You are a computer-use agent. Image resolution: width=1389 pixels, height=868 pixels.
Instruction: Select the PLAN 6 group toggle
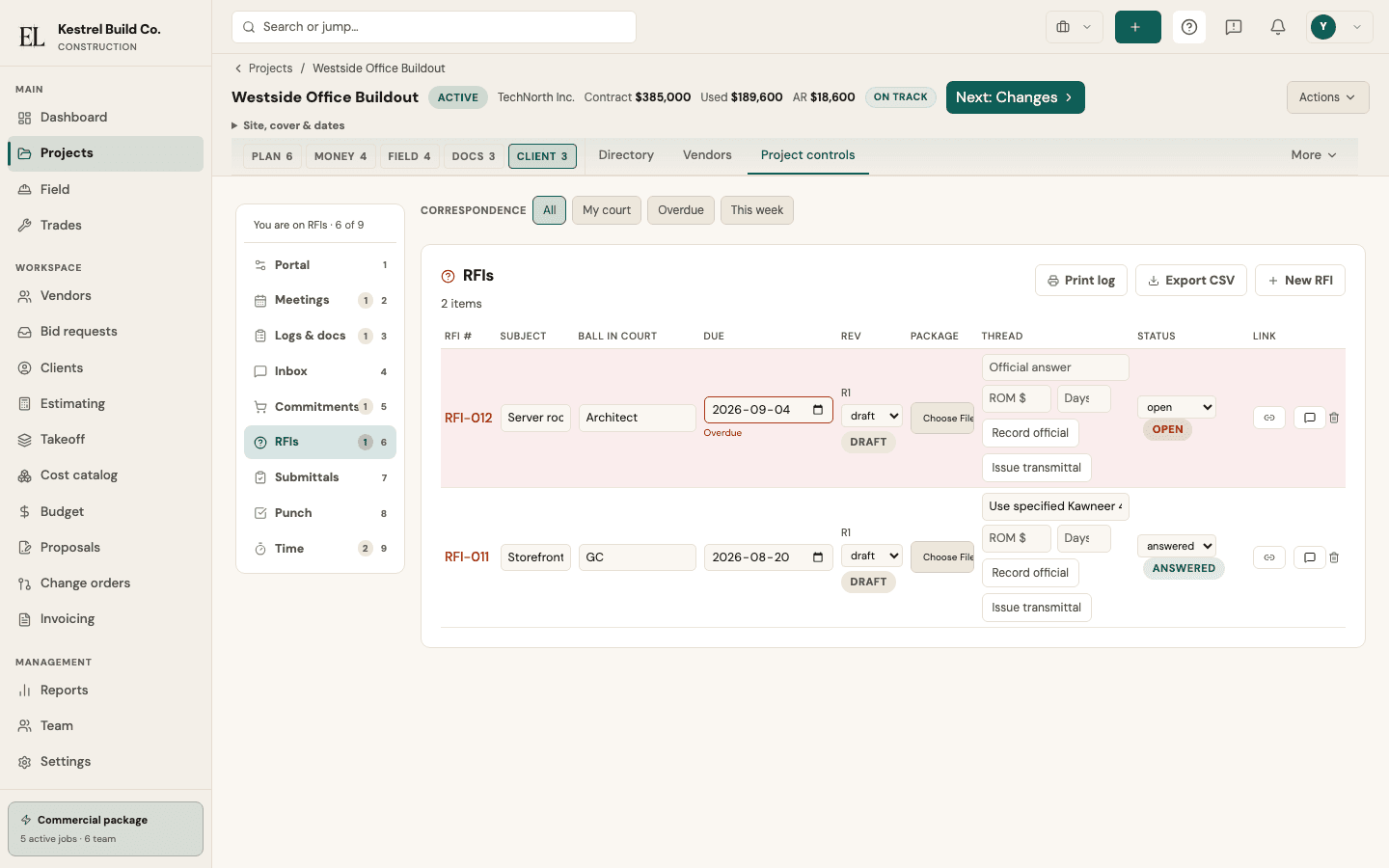(x=272, y=156)
